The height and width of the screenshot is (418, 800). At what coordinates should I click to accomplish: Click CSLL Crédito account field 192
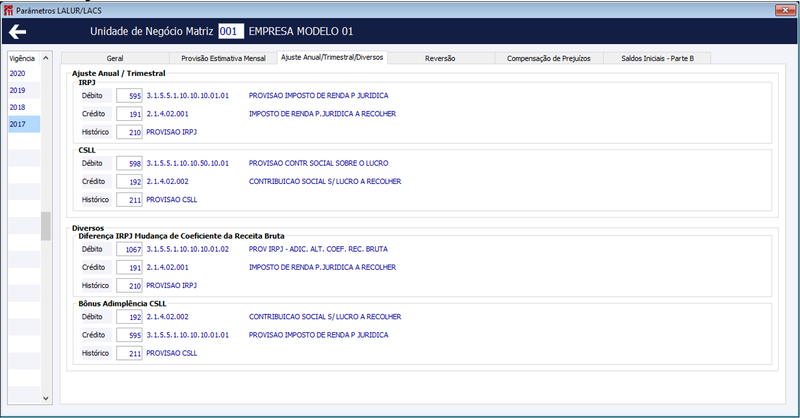point(129,181)
